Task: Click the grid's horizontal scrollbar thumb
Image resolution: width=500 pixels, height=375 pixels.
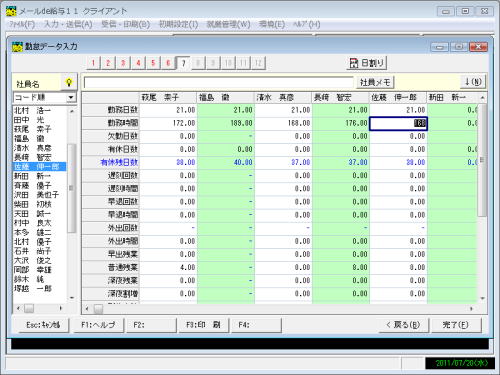Action: [98, 309]
